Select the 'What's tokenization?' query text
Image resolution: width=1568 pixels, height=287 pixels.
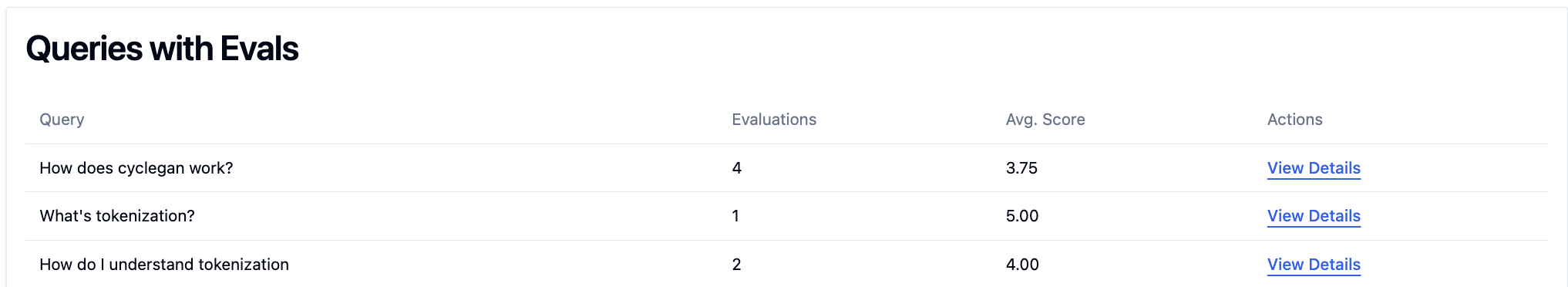click(117, 216)
